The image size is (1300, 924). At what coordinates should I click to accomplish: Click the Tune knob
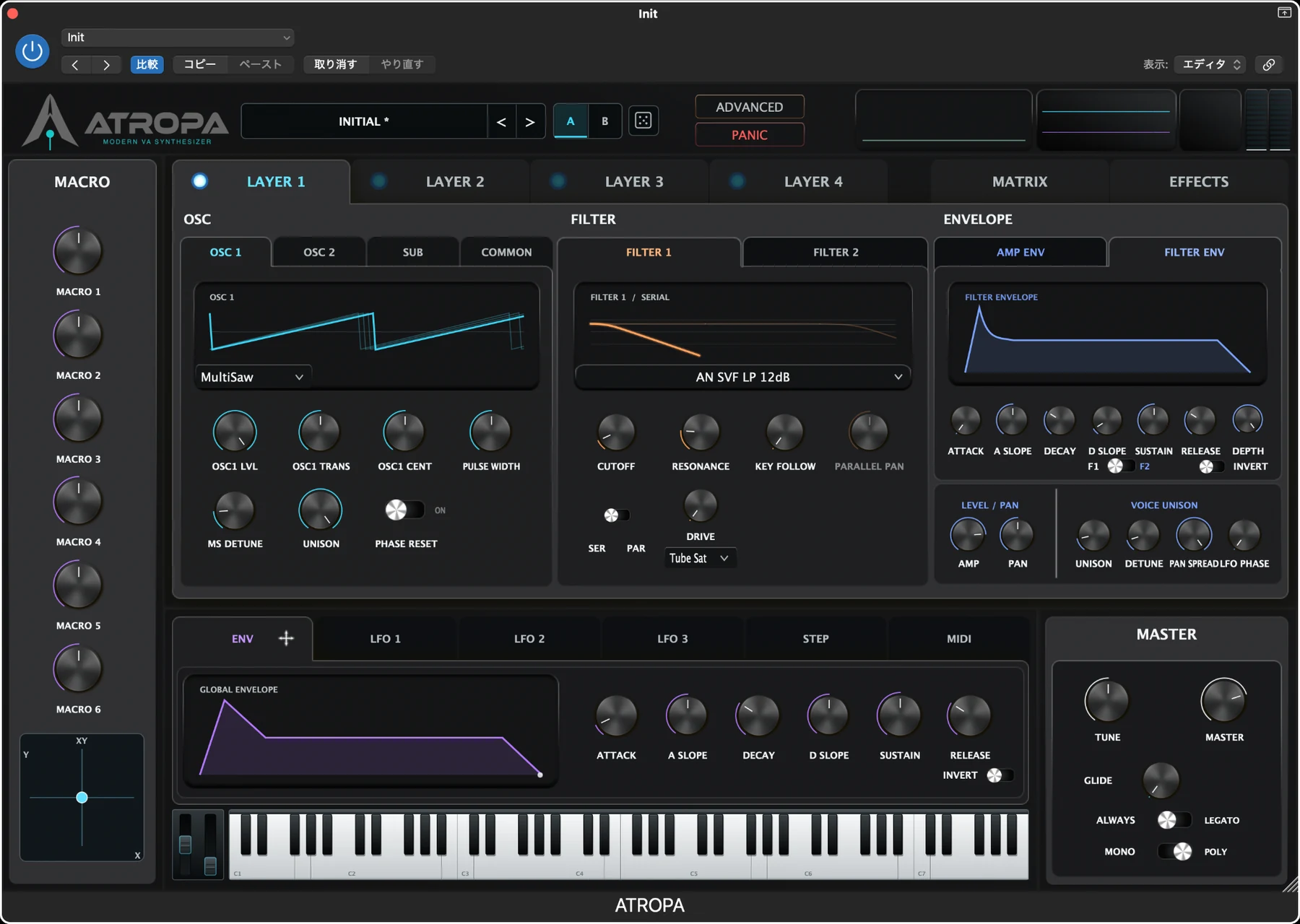(1106, 700)
